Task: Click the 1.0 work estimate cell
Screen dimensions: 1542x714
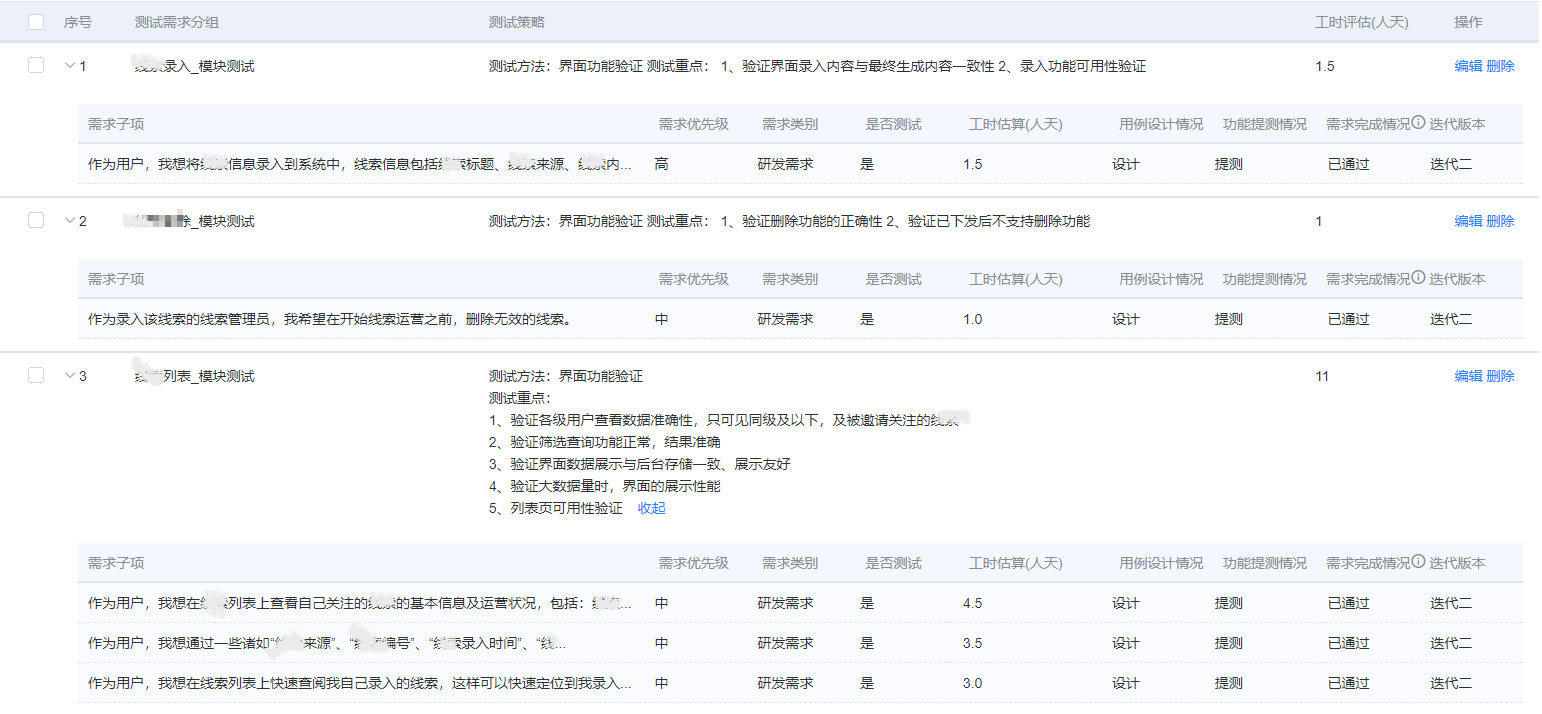Action: (x=972, y=319)
